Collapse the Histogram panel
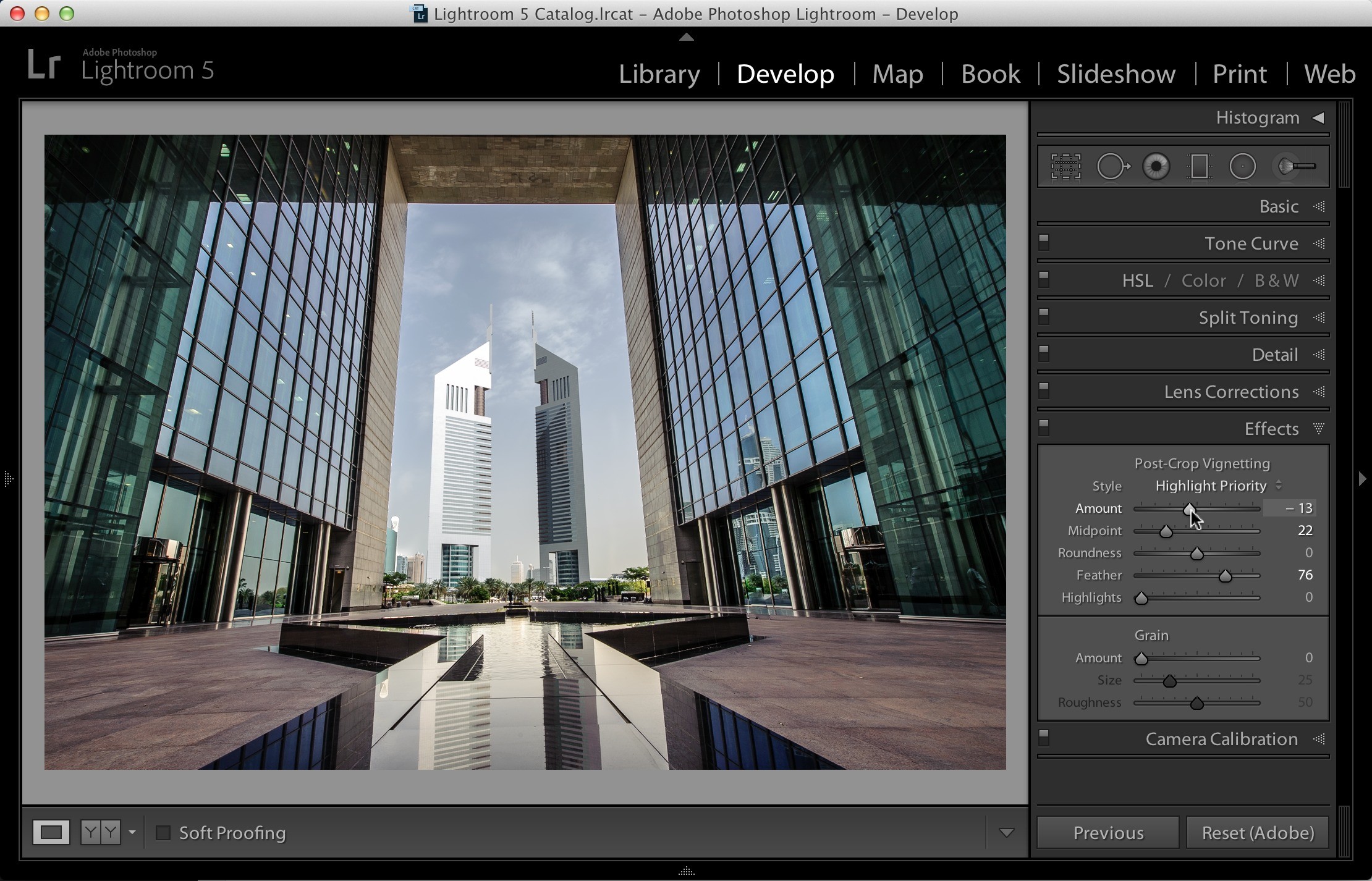The width and height of the screenshot is (1372, 881). coord(1318,117)
